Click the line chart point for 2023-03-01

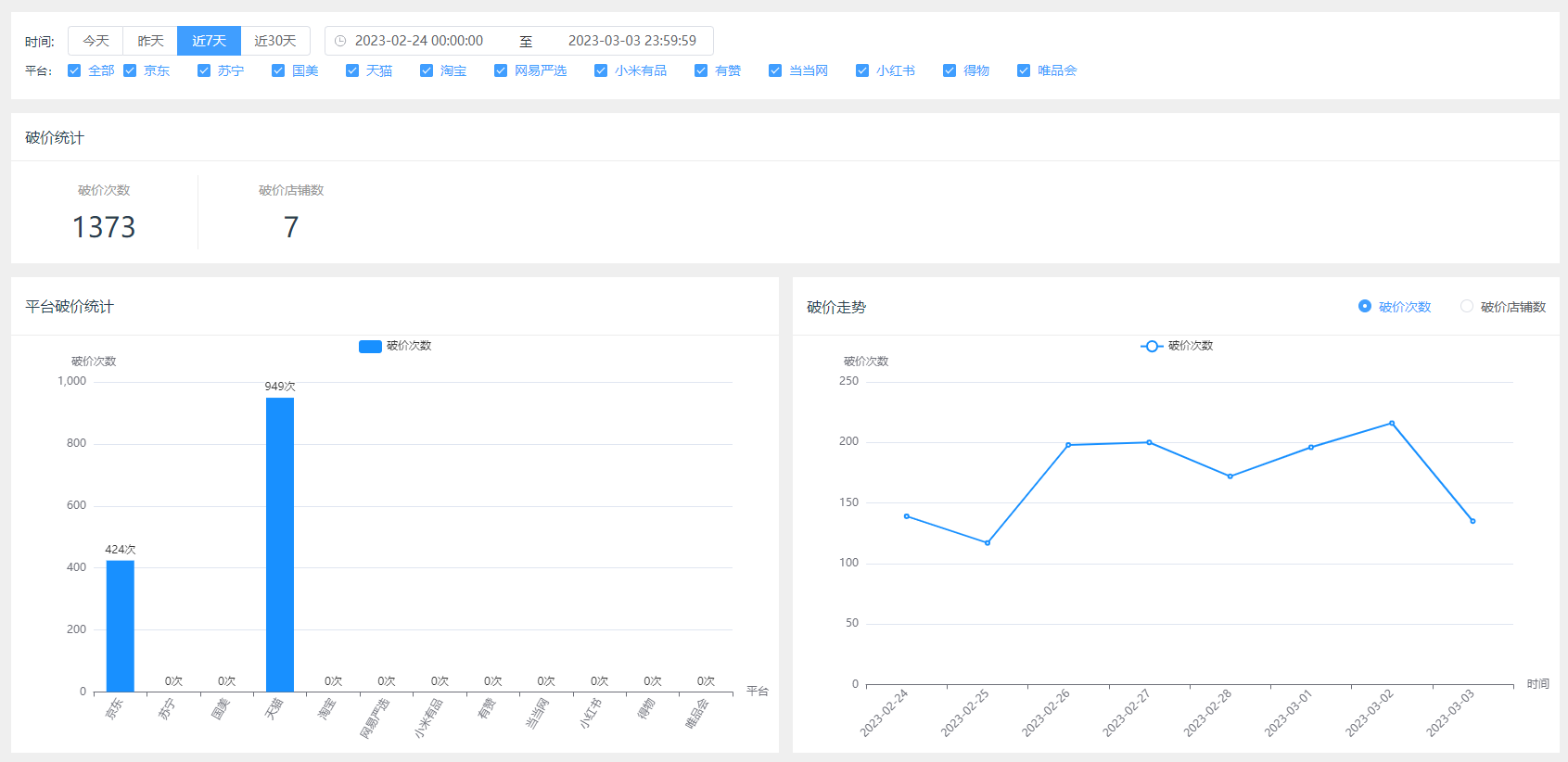point(1311,448)
